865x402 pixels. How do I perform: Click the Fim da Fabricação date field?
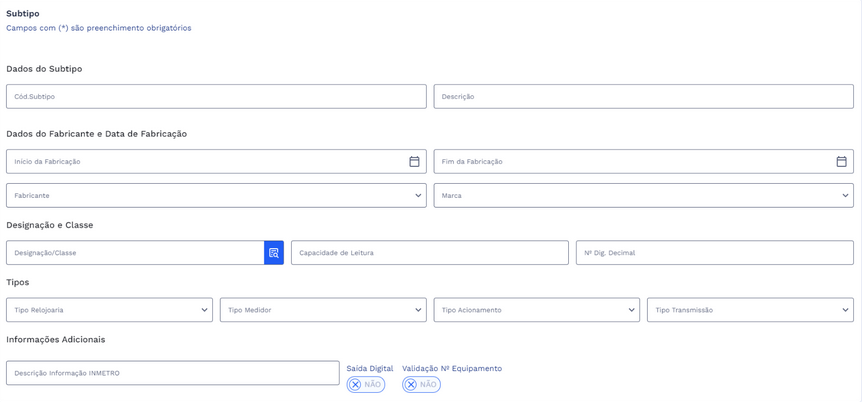[x=630, y=162]
